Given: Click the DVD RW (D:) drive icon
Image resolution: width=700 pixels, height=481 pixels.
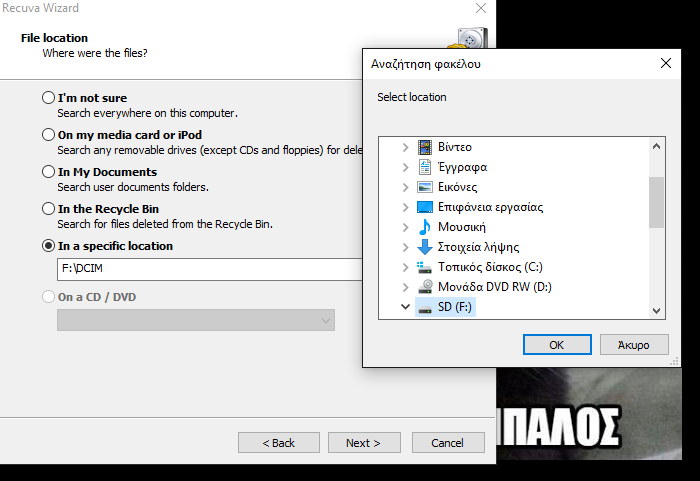Looking at the screenshot, I should pos(425,287).
